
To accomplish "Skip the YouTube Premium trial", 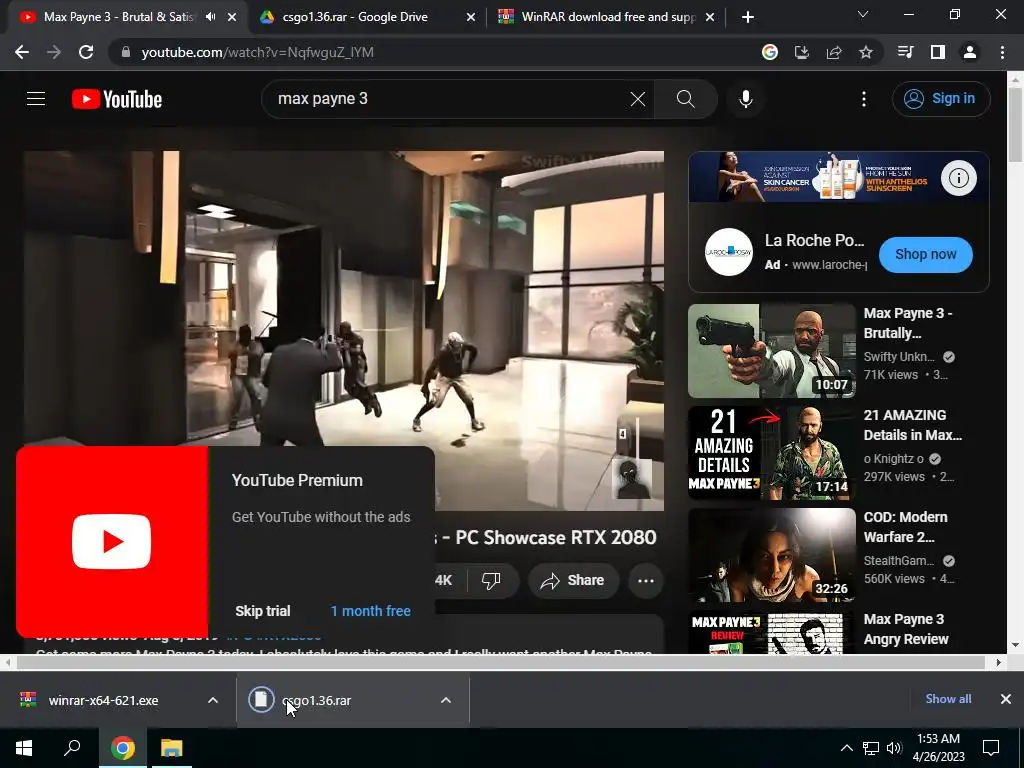I will point(263,611).
